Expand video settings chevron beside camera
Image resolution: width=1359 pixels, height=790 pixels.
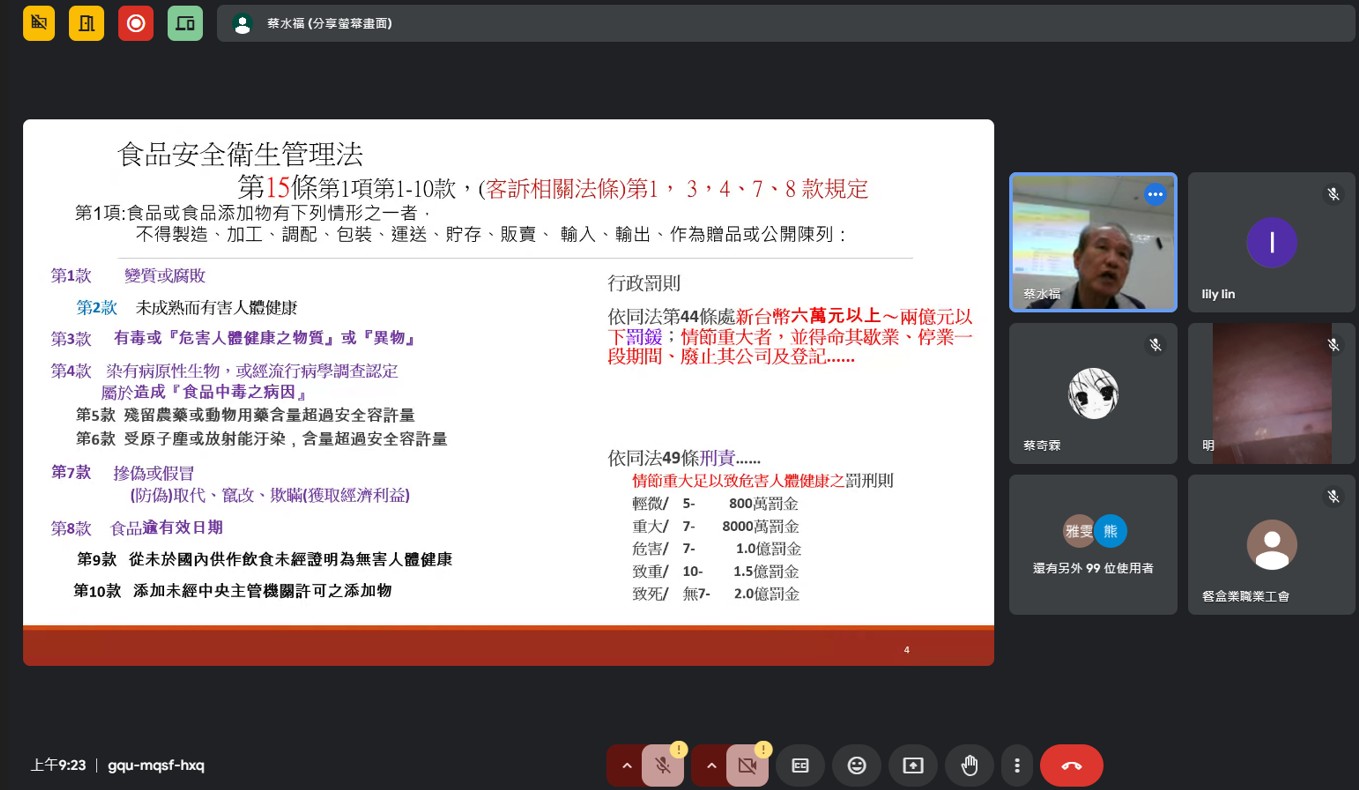click(711, 765)
